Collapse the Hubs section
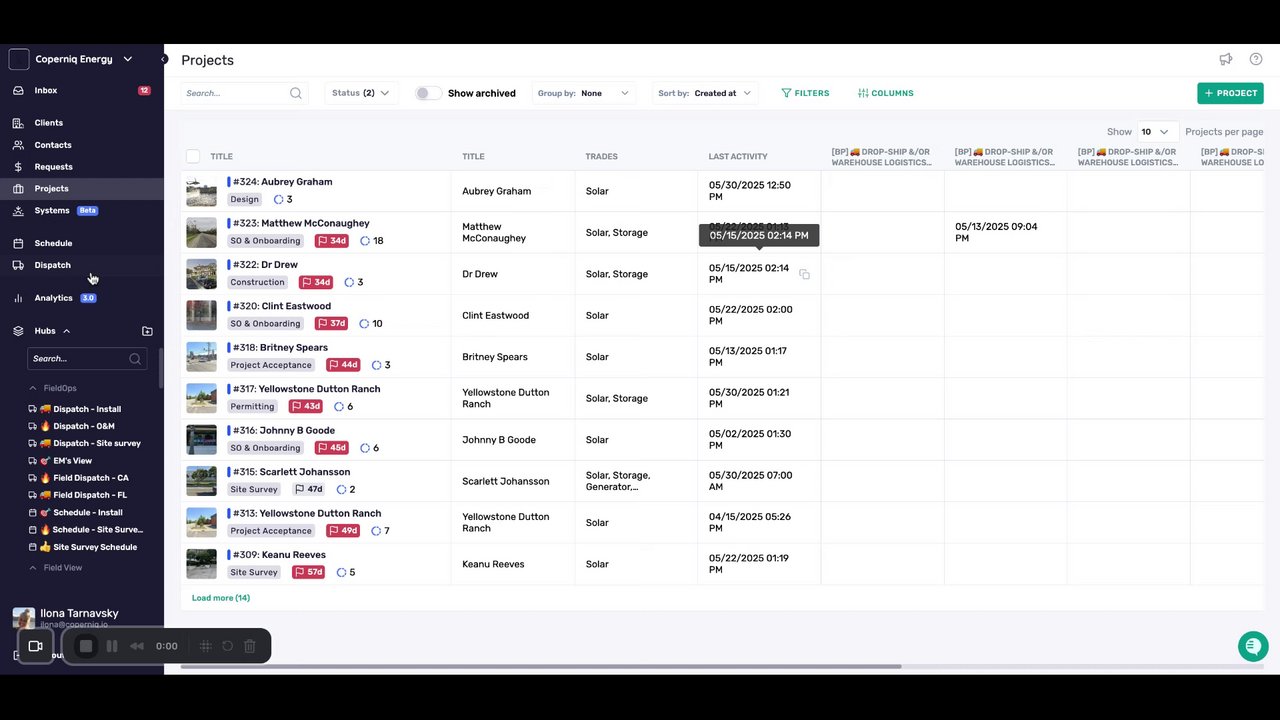The height and width of the screenshot is (720, 1280). (66, 331)
